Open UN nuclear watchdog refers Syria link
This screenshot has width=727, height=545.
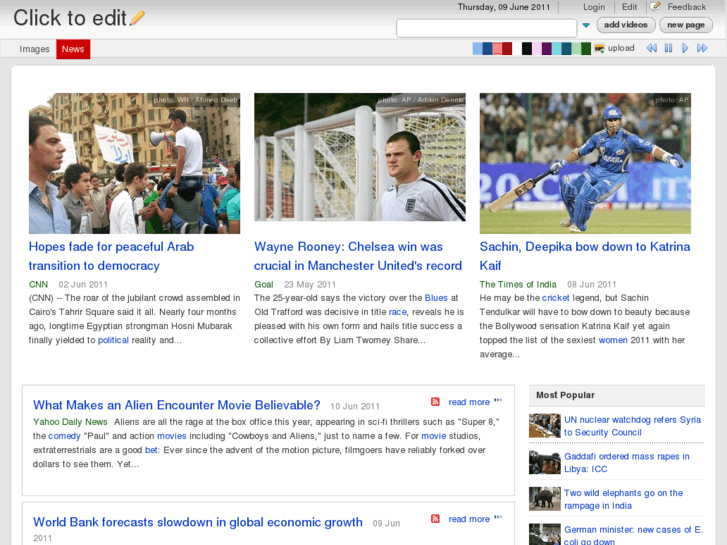632,426
